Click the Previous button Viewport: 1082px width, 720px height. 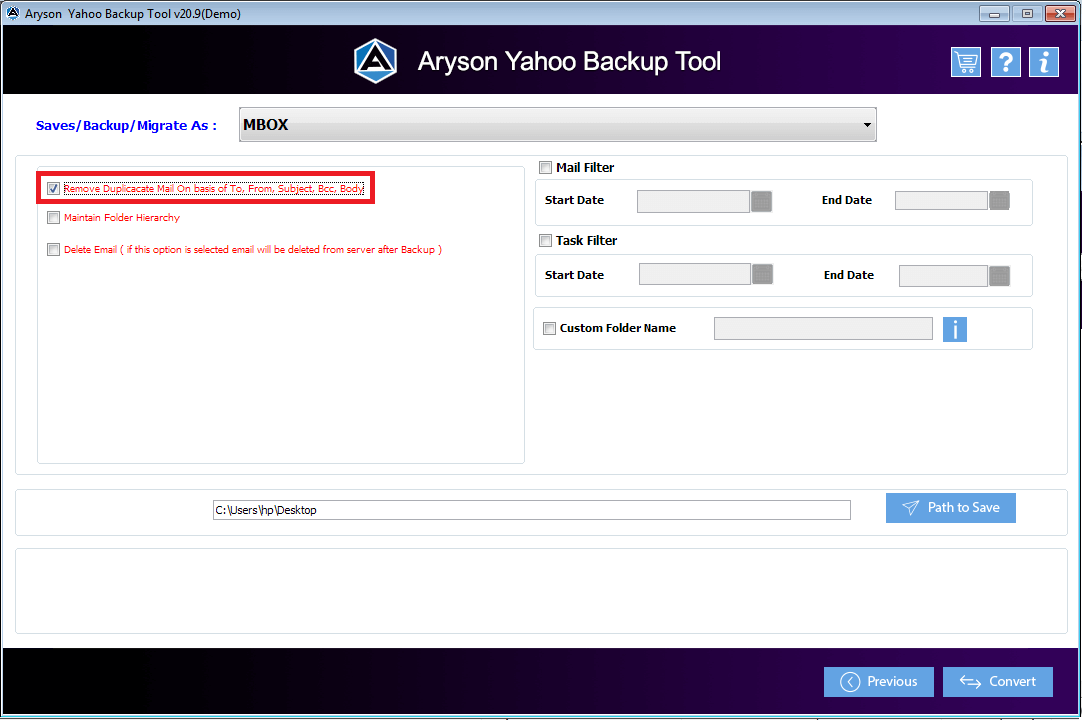[x=878, y=681]
